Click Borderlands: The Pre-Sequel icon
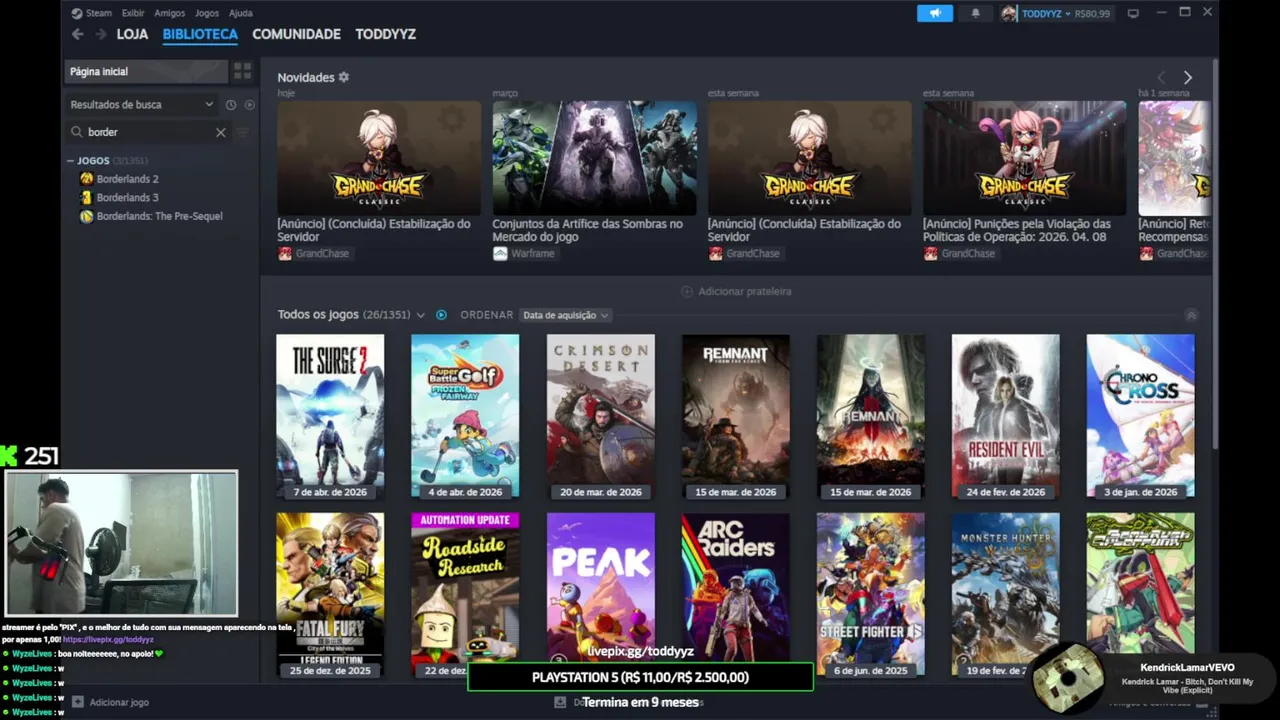 coord(87,216)
